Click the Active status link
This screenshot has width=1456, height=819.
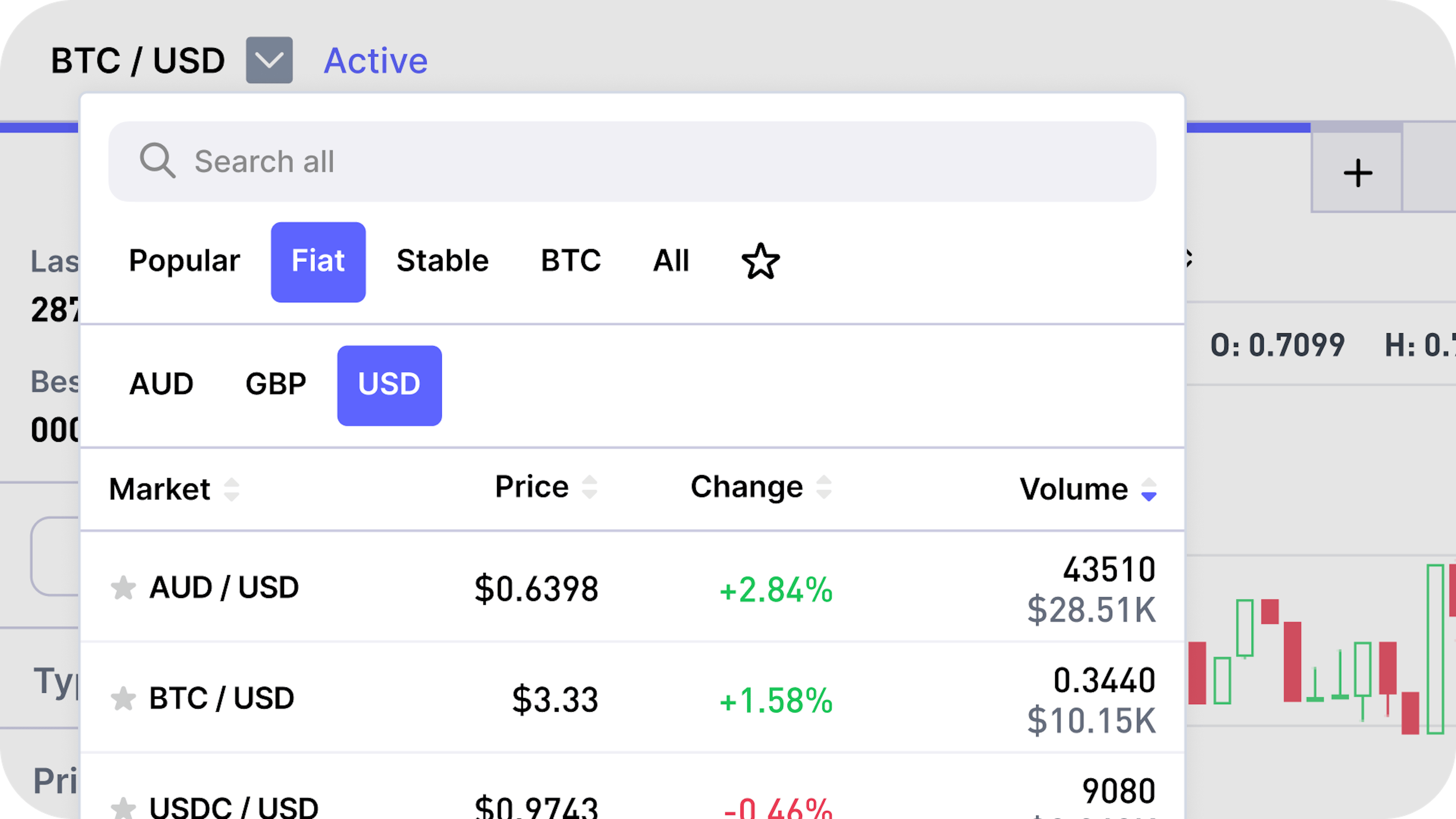click(x=375, y=60)
